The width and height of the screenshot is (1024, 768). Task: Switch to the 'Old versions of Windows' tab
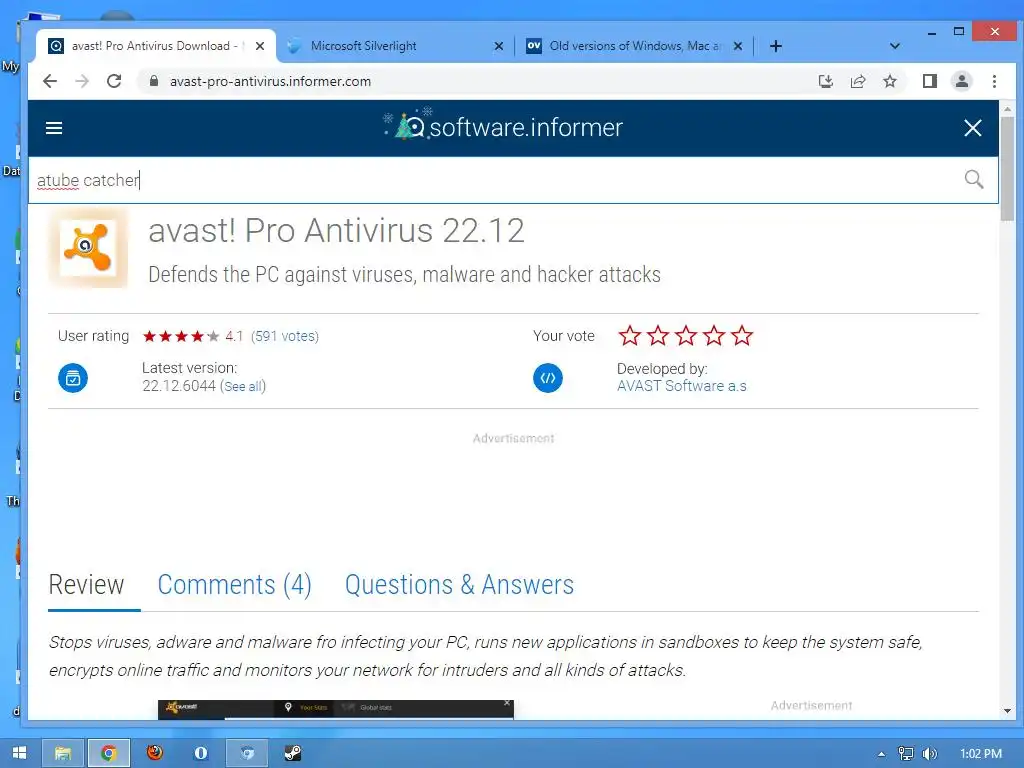click(x=633, y=46)
